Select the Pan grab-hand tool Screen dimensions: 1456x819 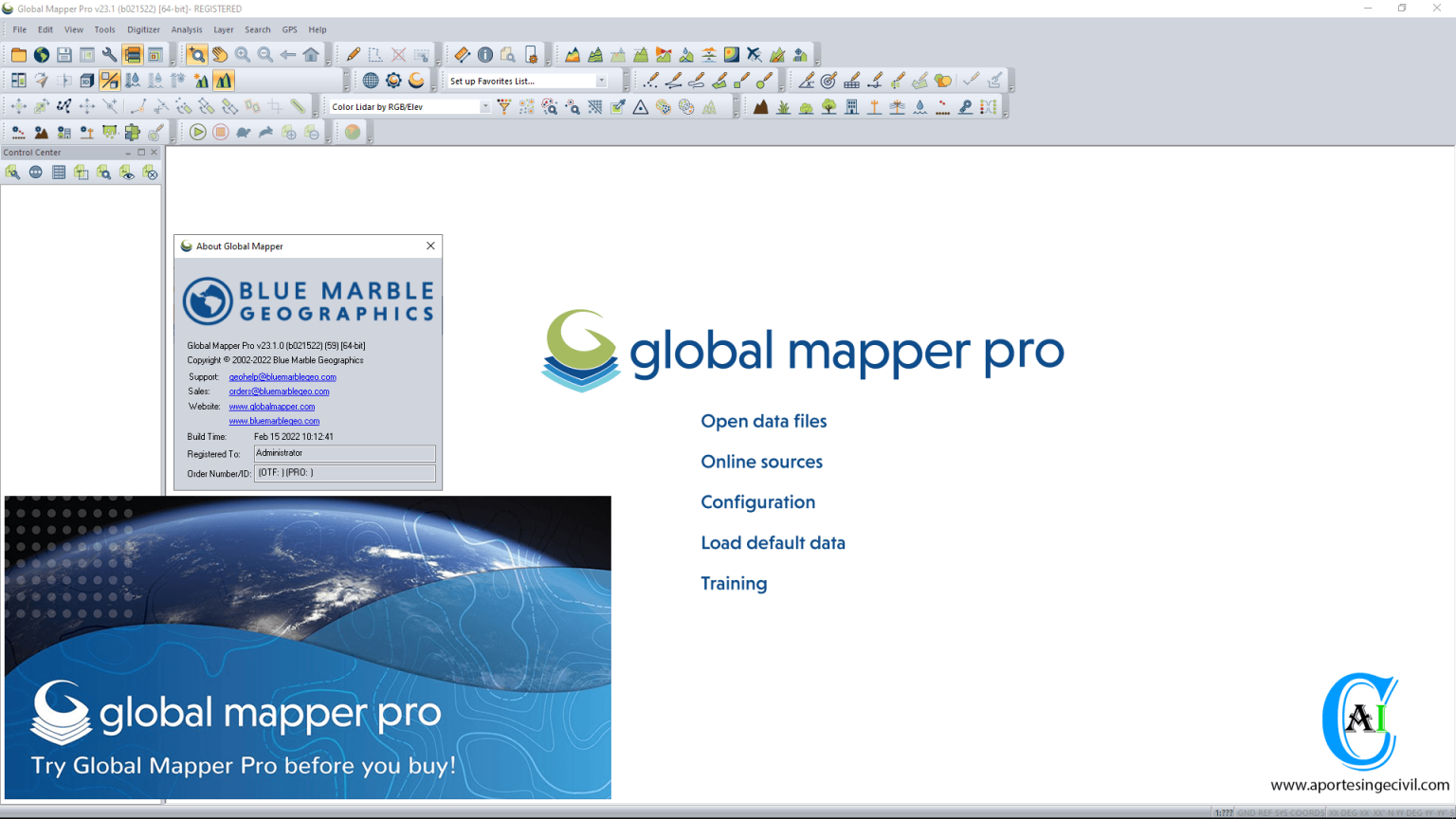click(x=221, y=54)
